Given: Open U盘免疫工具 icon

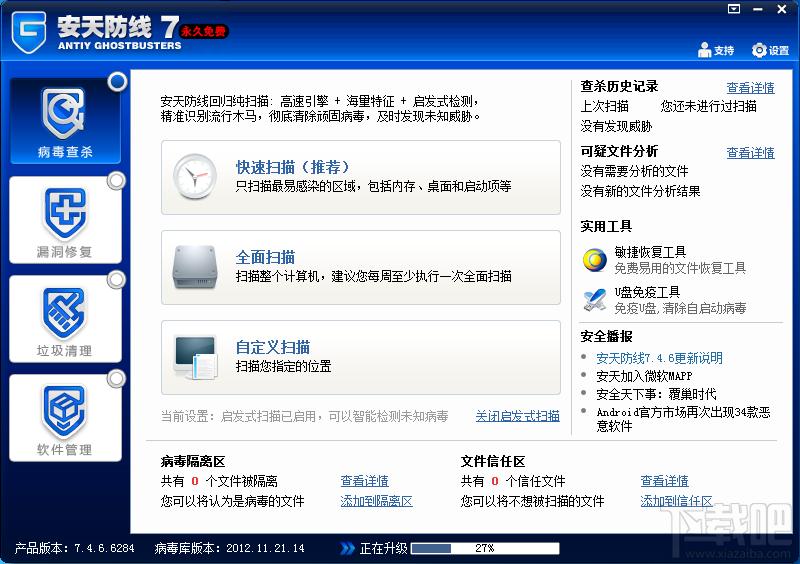Looking at the screenshot, I should pos(594,300).
